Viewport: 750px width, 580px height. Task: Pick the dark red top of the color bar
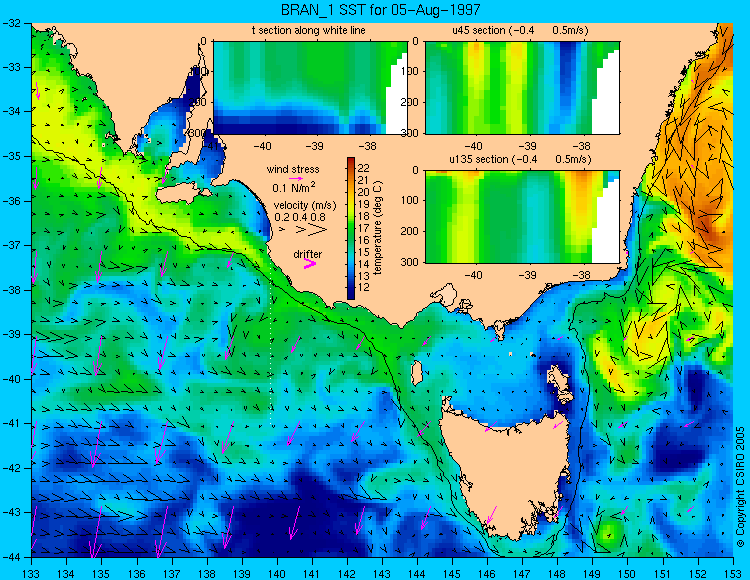[x=351, y=161]
